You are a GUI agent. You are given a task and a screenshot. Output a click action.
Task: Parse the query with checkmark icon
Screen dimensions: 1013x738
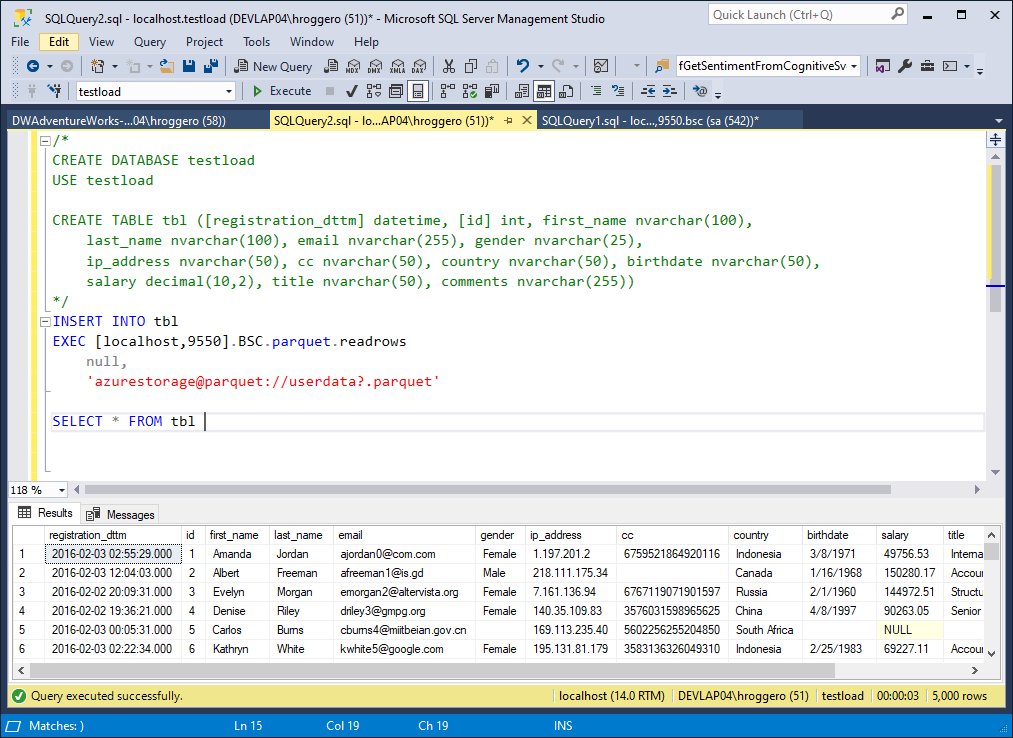(x=351, y=91)
